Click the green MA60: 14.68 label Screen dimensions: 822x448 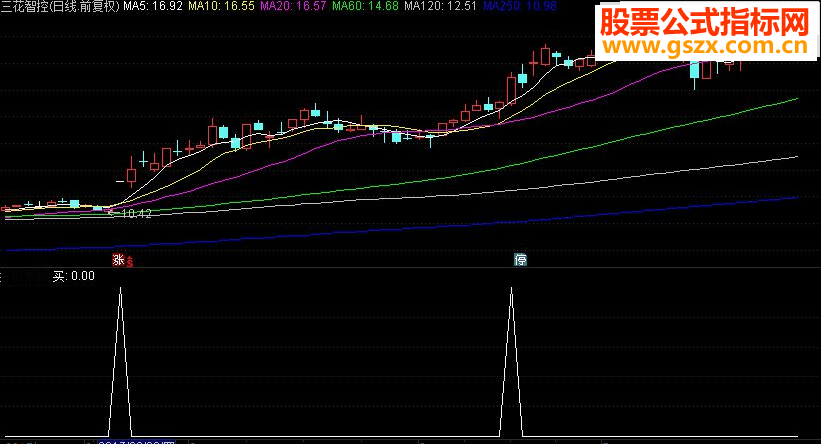365,6
